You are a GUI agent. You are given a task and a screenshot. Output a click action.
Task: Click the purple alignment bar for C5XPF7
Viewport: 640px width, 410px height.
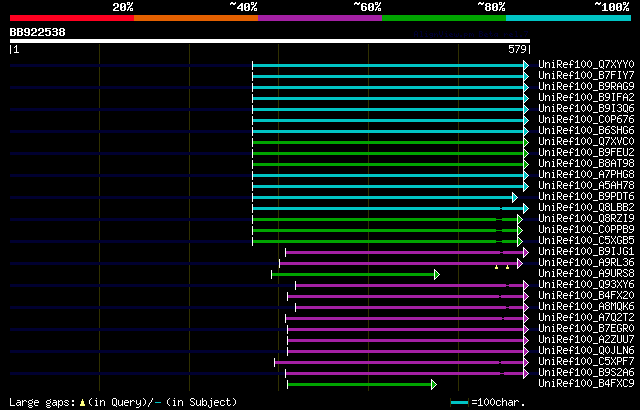click(x=399, y=363)
